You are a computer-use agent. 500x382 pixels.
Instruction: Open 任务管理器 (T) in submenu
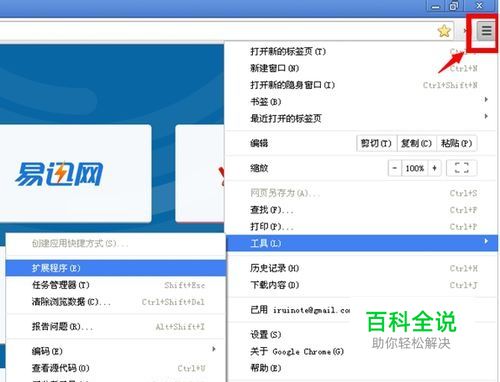116,285
